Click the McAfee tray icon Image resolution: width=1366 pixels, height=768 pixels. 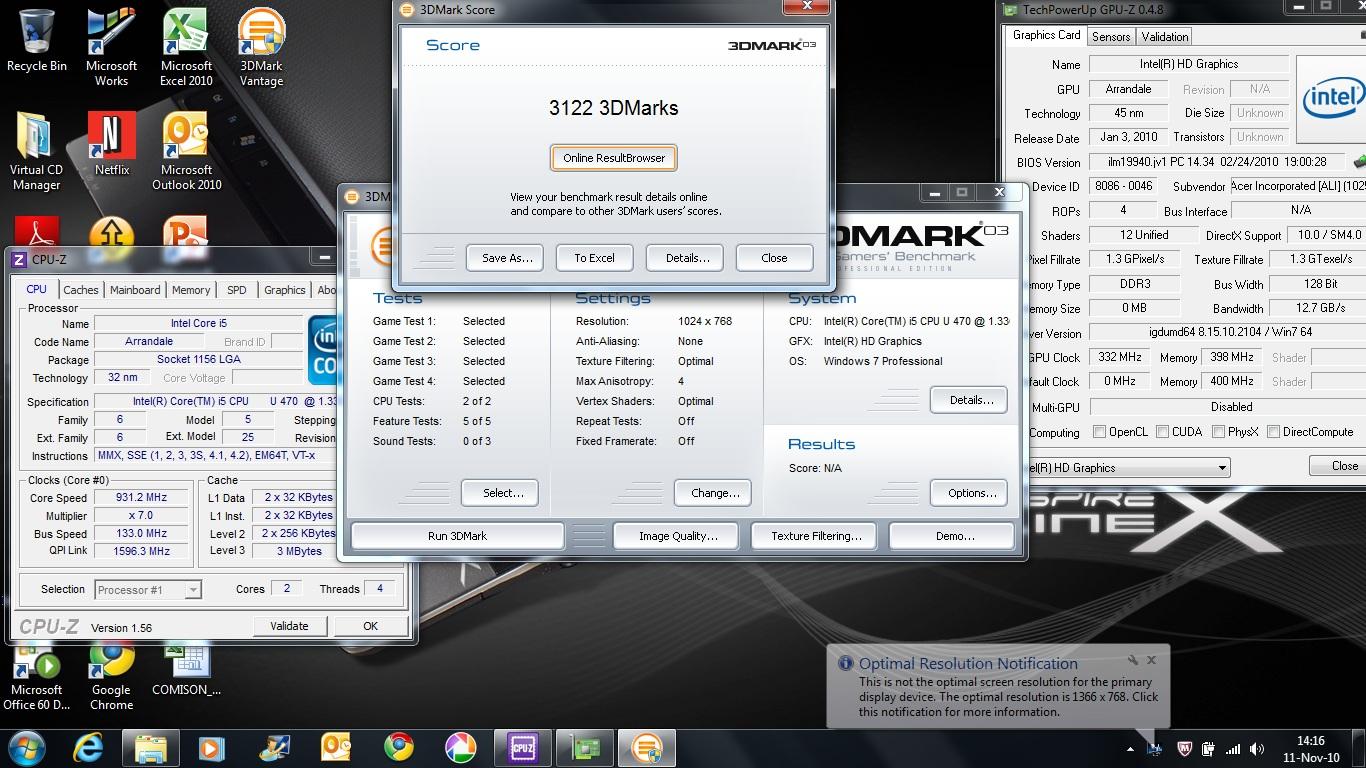(x=1185, y=748)
